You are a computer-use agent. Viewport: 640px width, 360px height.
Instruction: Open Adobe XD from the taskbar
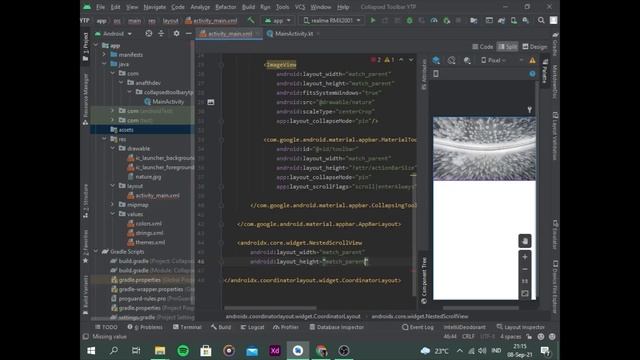275,351
